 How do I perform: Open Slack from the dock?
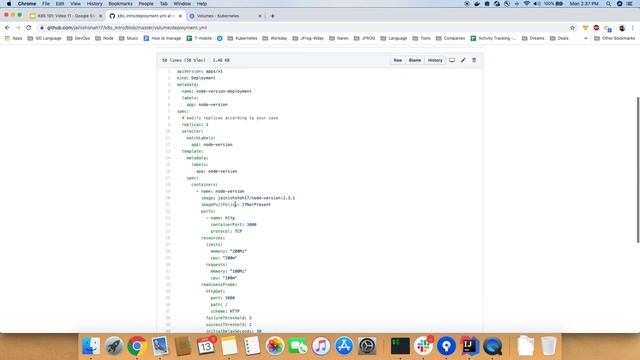coord(423,346)
